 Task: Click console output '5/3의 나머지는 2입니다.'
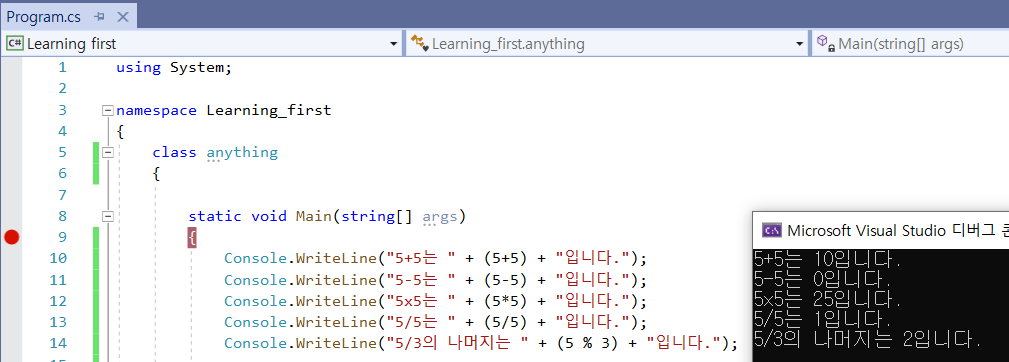[867, 339]
